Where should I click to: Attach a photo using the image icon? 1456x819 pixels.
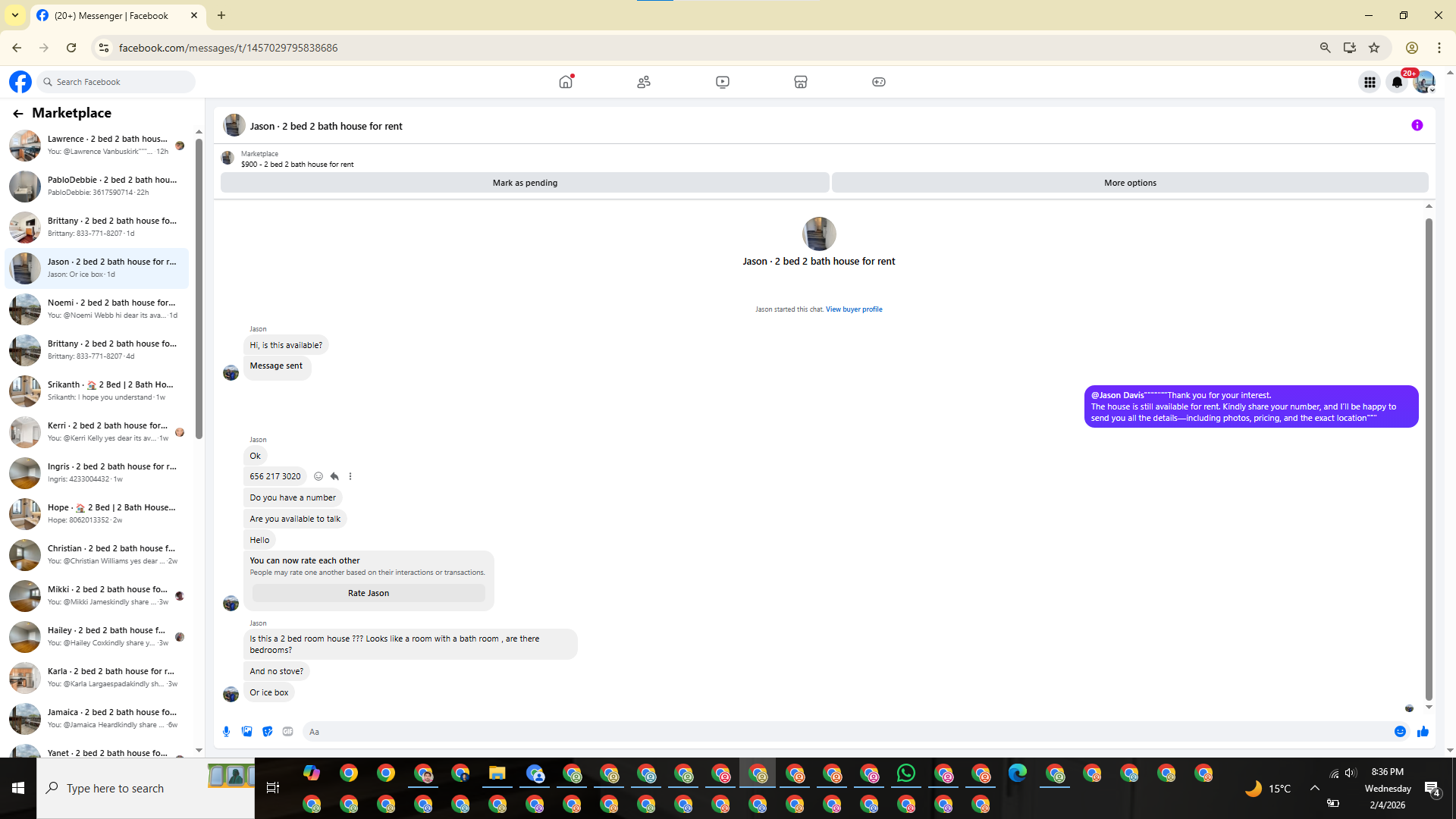click(246, 732)
